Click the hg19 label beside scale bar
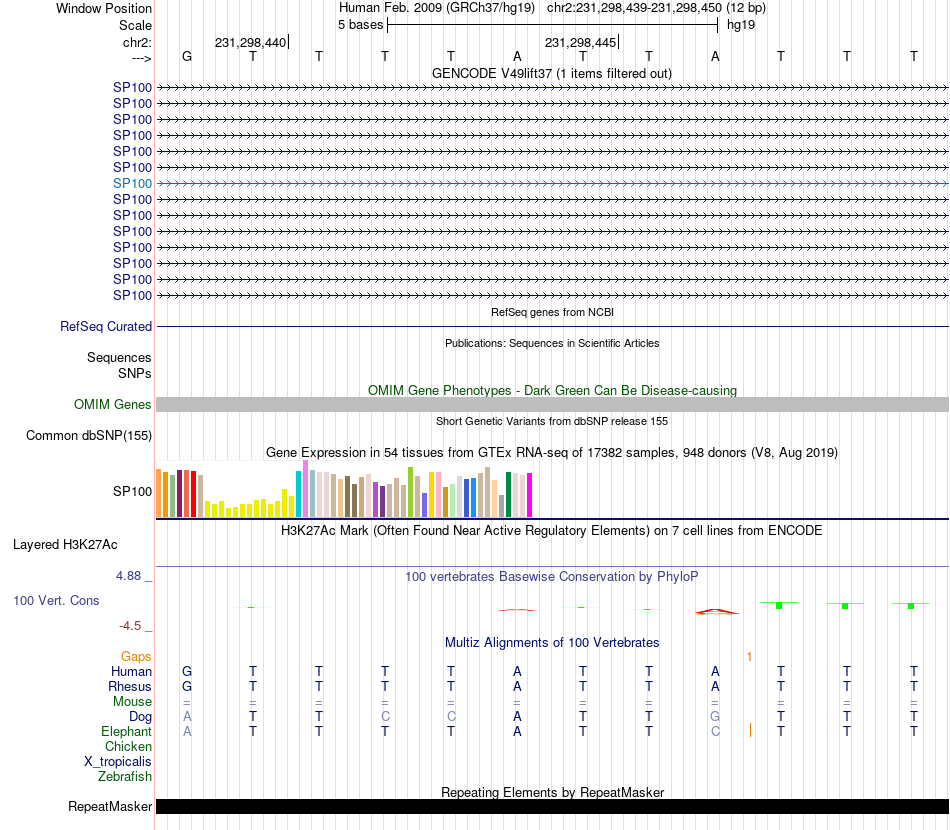950x830 pixels. pos(741,25)
